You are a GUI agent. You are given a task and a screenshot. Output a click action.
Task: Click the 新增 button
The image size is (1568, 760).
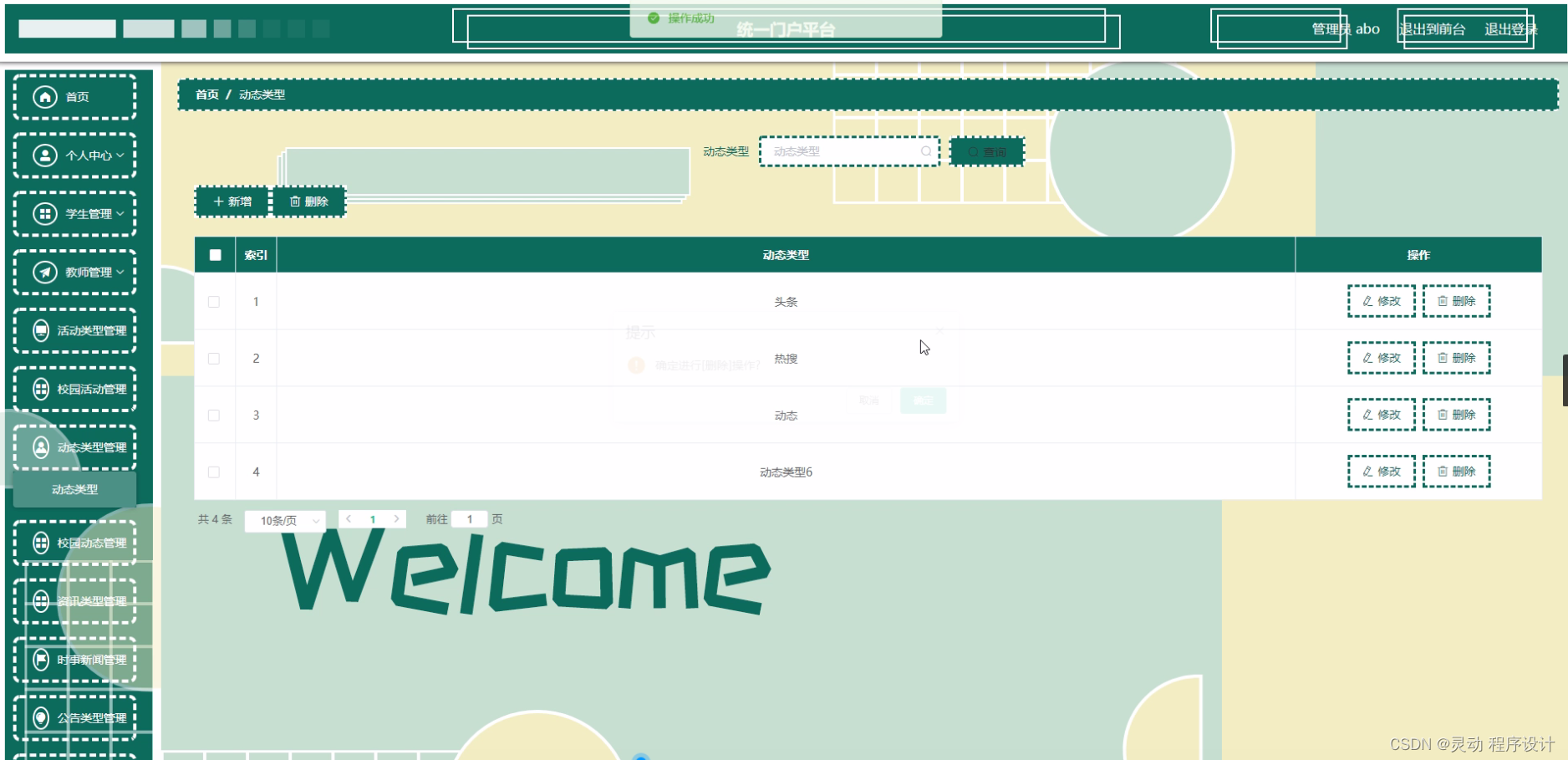232,201
